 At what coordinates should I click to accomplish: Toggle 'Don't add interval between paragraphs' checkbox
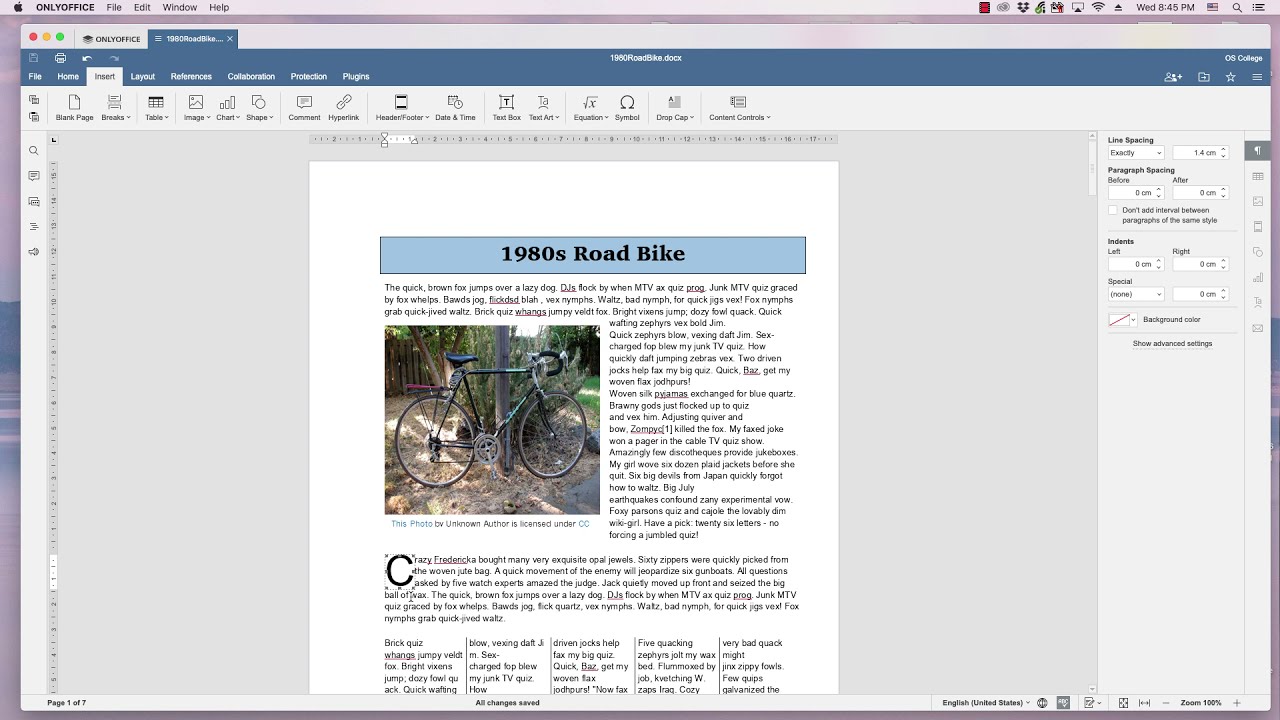click(x=1113, y=210)
